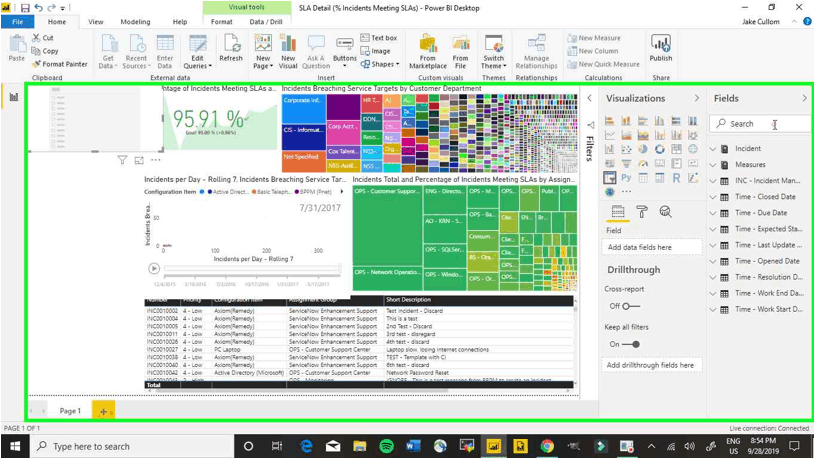Expand the Measures table chevron

(x=713, y=165)
